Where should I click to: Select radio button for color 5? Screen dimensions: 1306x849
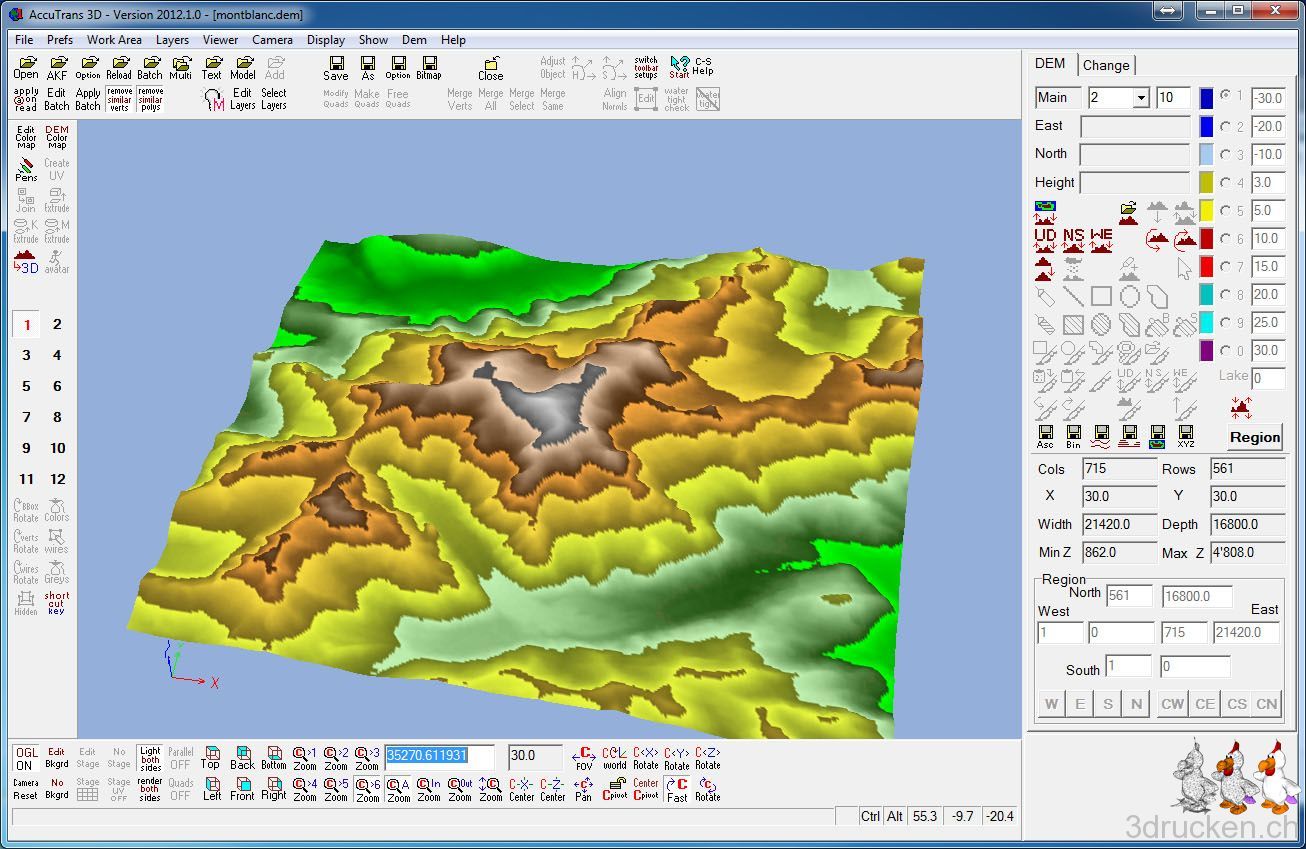pyautogui.click(x=1225, y=211)
